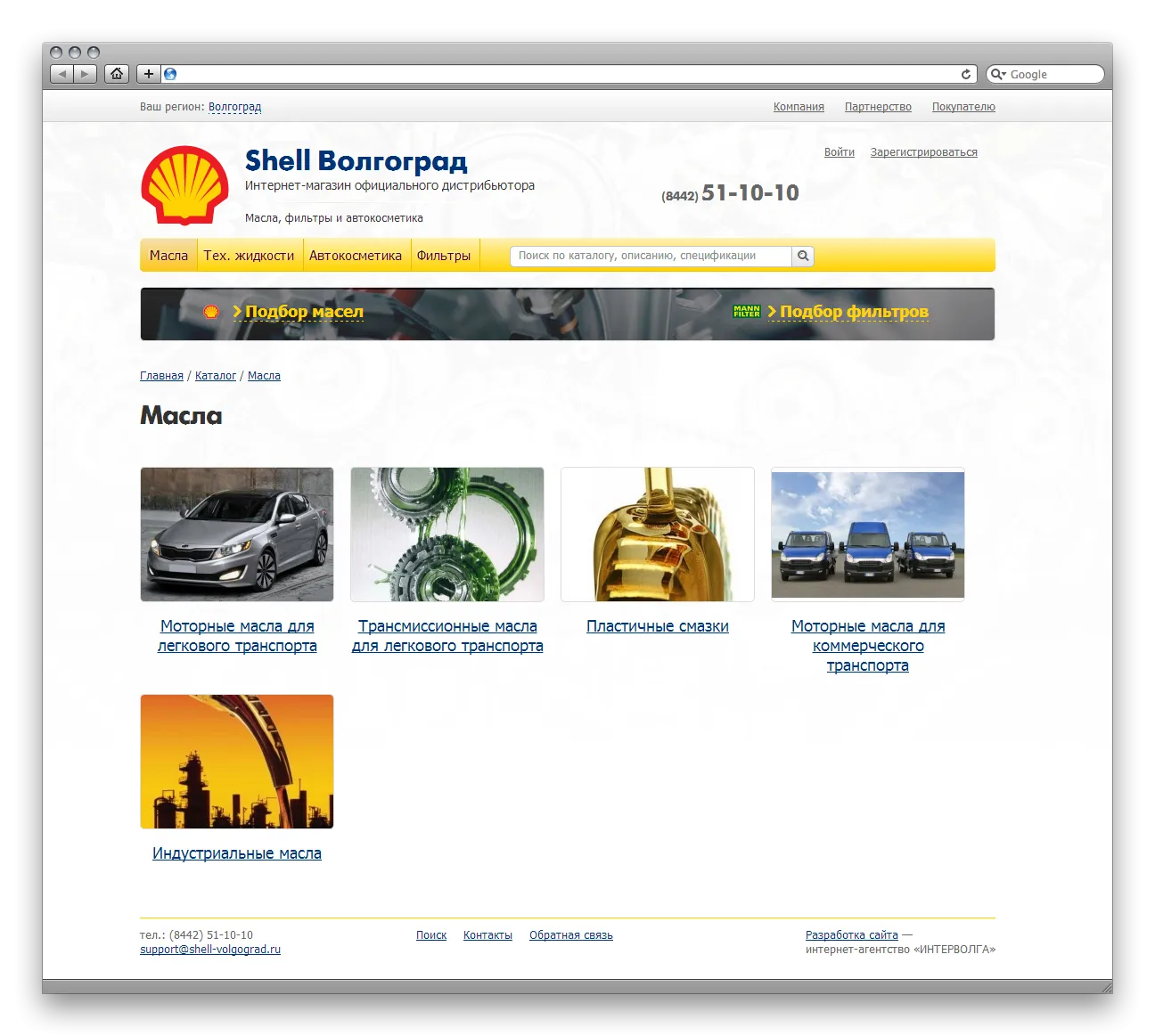This screenshot has height=1036, width=1155.
Task: Click the footer Поиск link
Action: click(x=431, y=935)
